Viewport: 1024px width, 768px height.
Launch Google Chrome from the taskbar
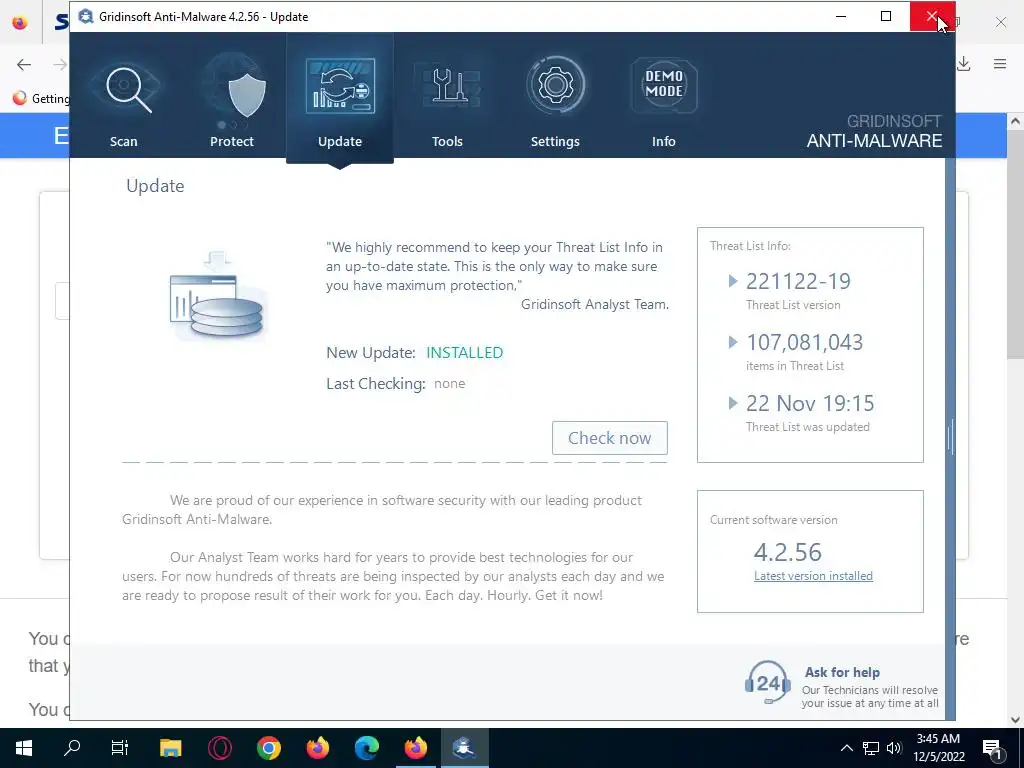point(268,748)
